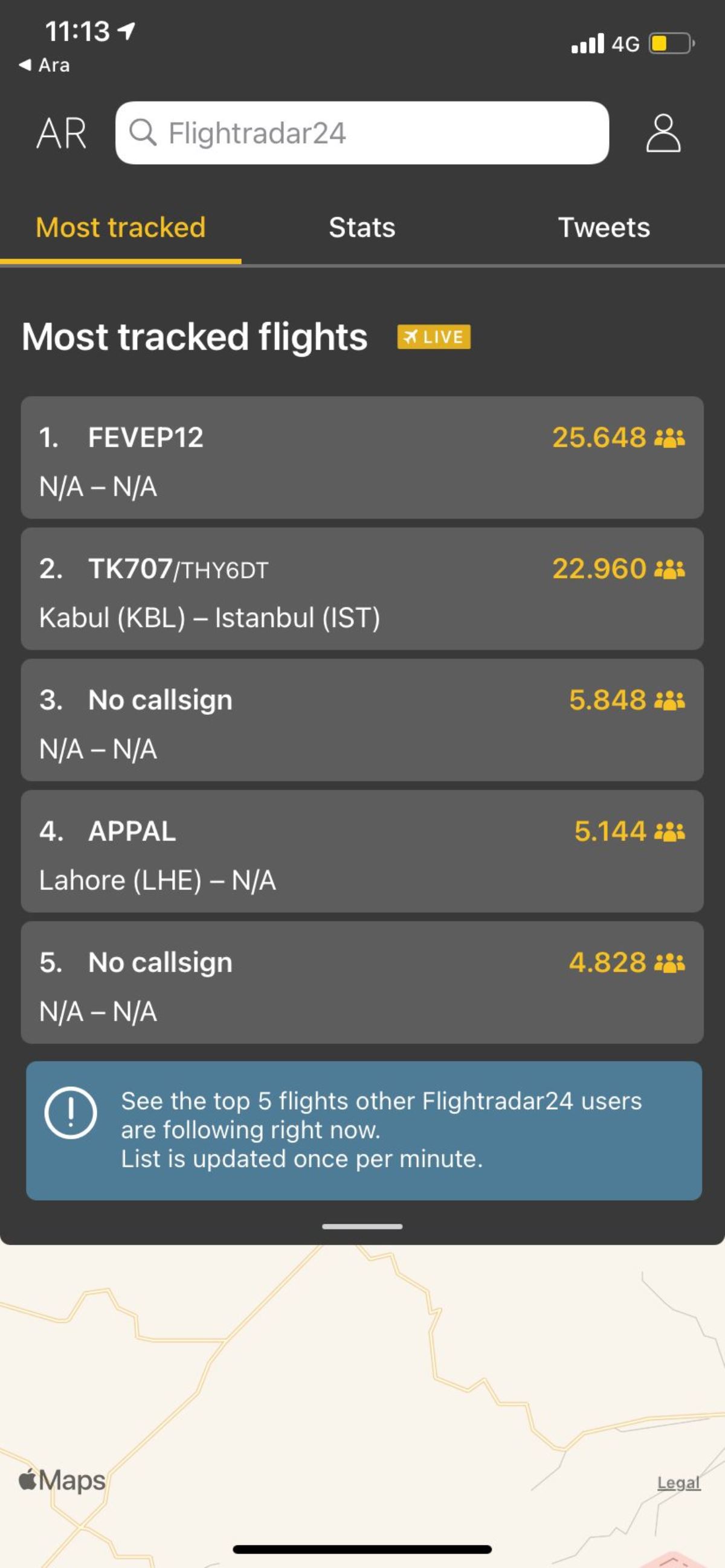The height and width of the screenshot is (1568, 725).
Task: Open the Kabul to Istanbul flight
Action: click(362, 589)
